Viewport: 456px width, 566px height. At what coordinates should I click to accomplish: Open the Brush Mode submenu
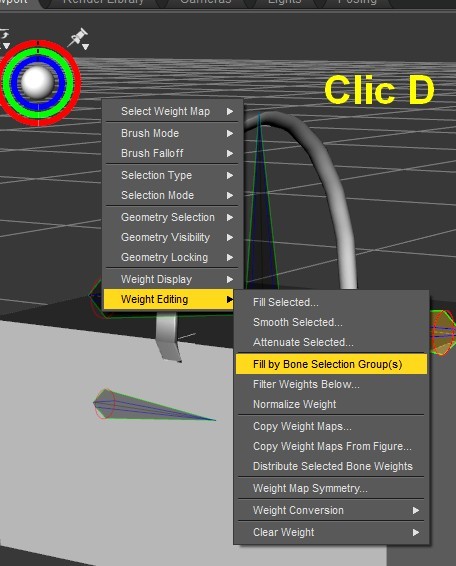coord(171,133)
